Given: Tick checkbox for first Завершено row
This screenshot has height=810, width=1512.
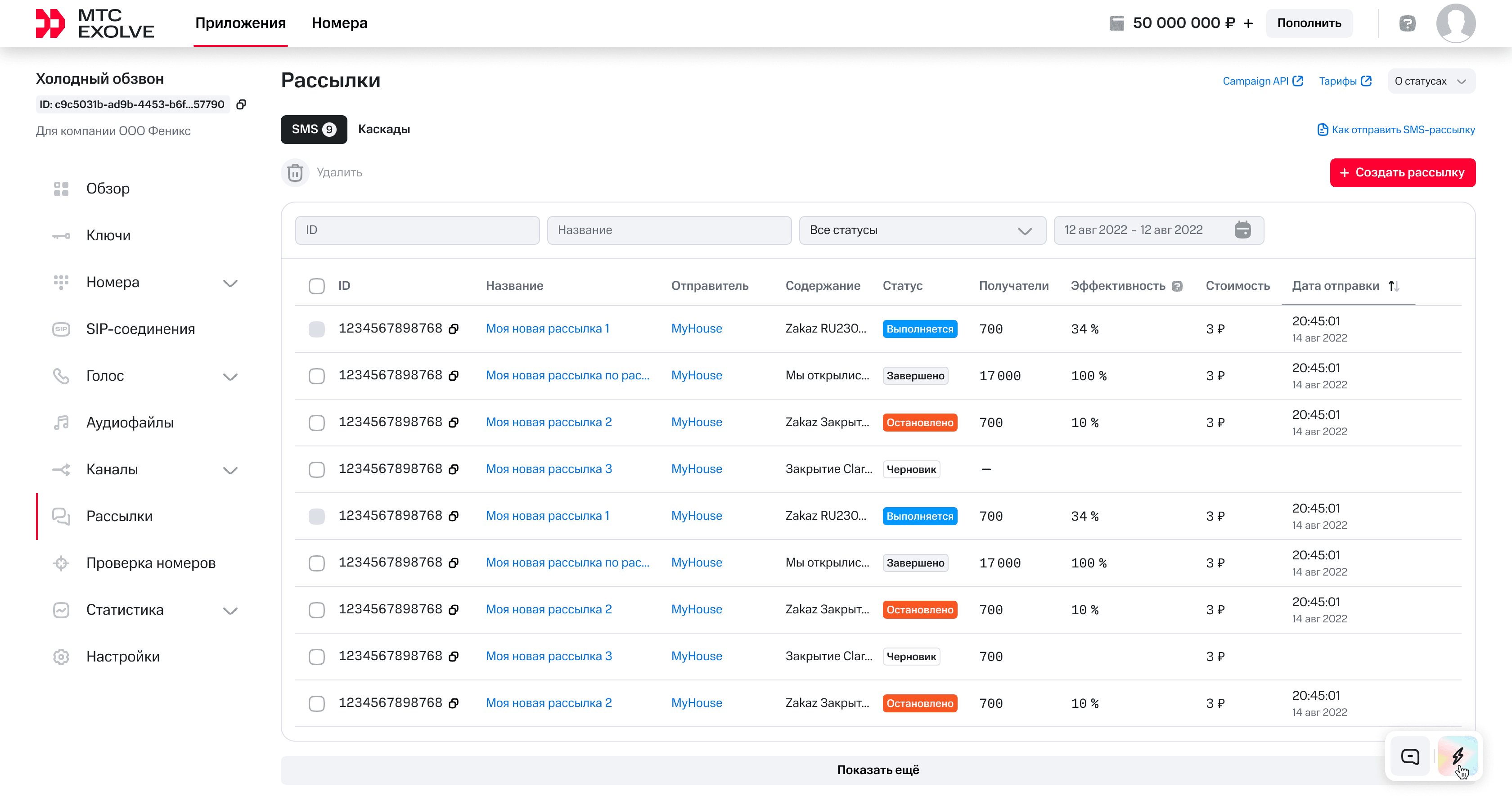Looking at the screenshot, I should [x=316, y=376].
